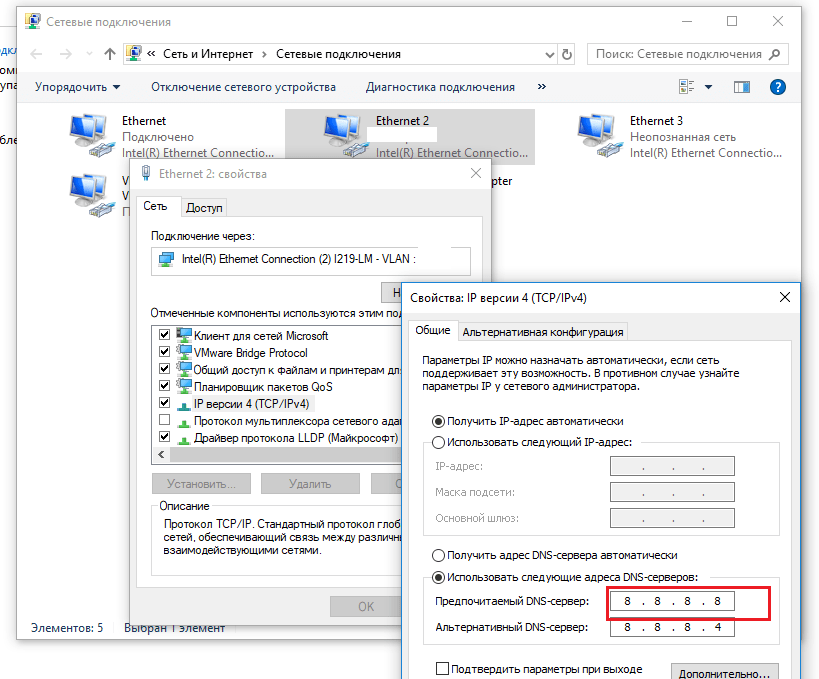This screenshot has width=819, height=679.
Task: Toggle the preview pane icon
Action: click(x=742, y=87)
